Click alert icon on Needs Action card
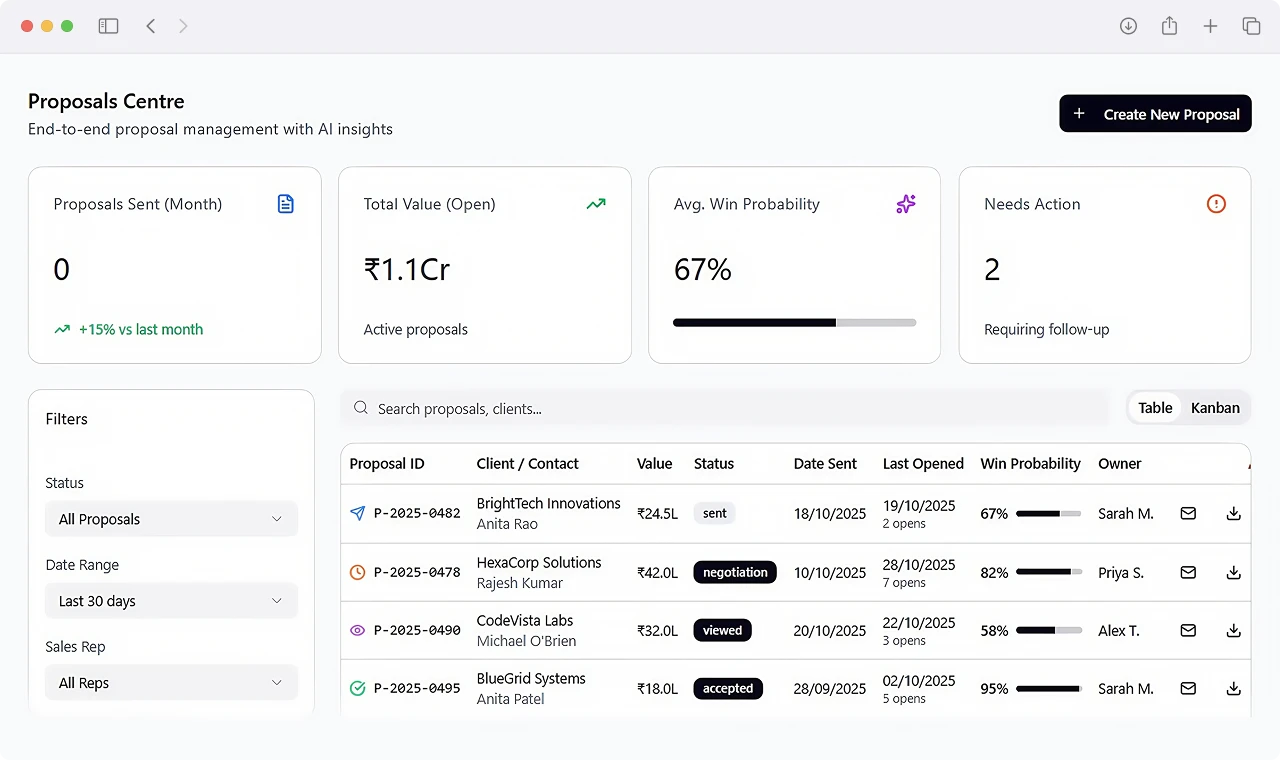The height and width of the screenshot is (760, 1280). click(x=1216, y=204)
